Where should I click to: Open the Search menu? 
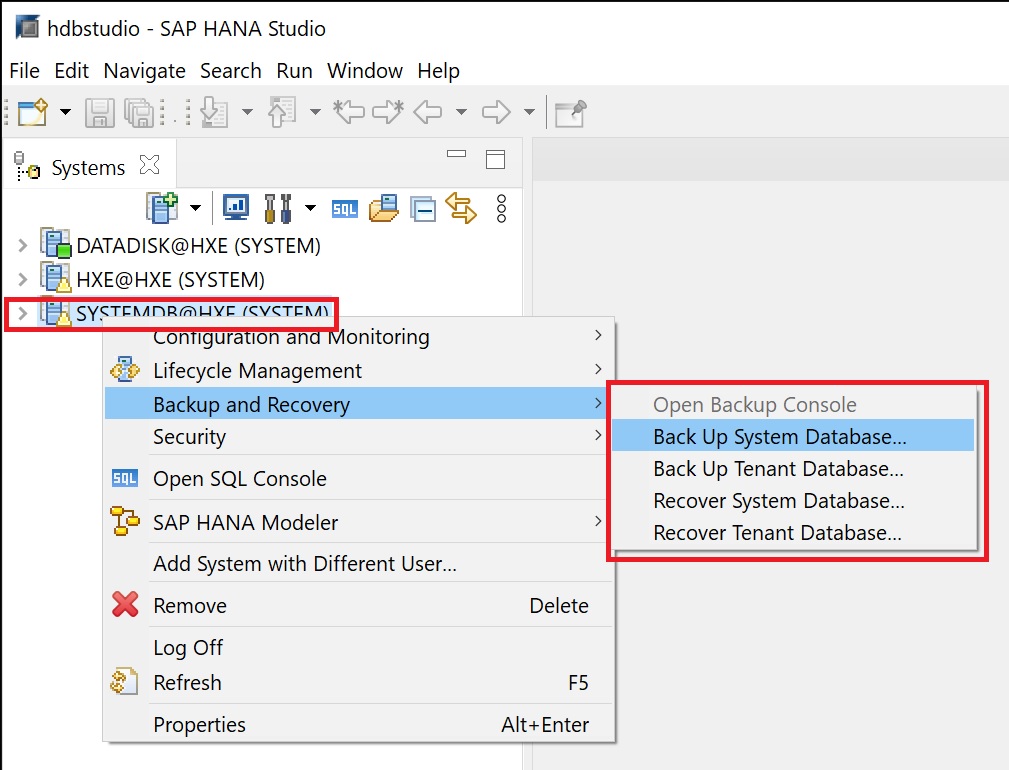(231, 71)
